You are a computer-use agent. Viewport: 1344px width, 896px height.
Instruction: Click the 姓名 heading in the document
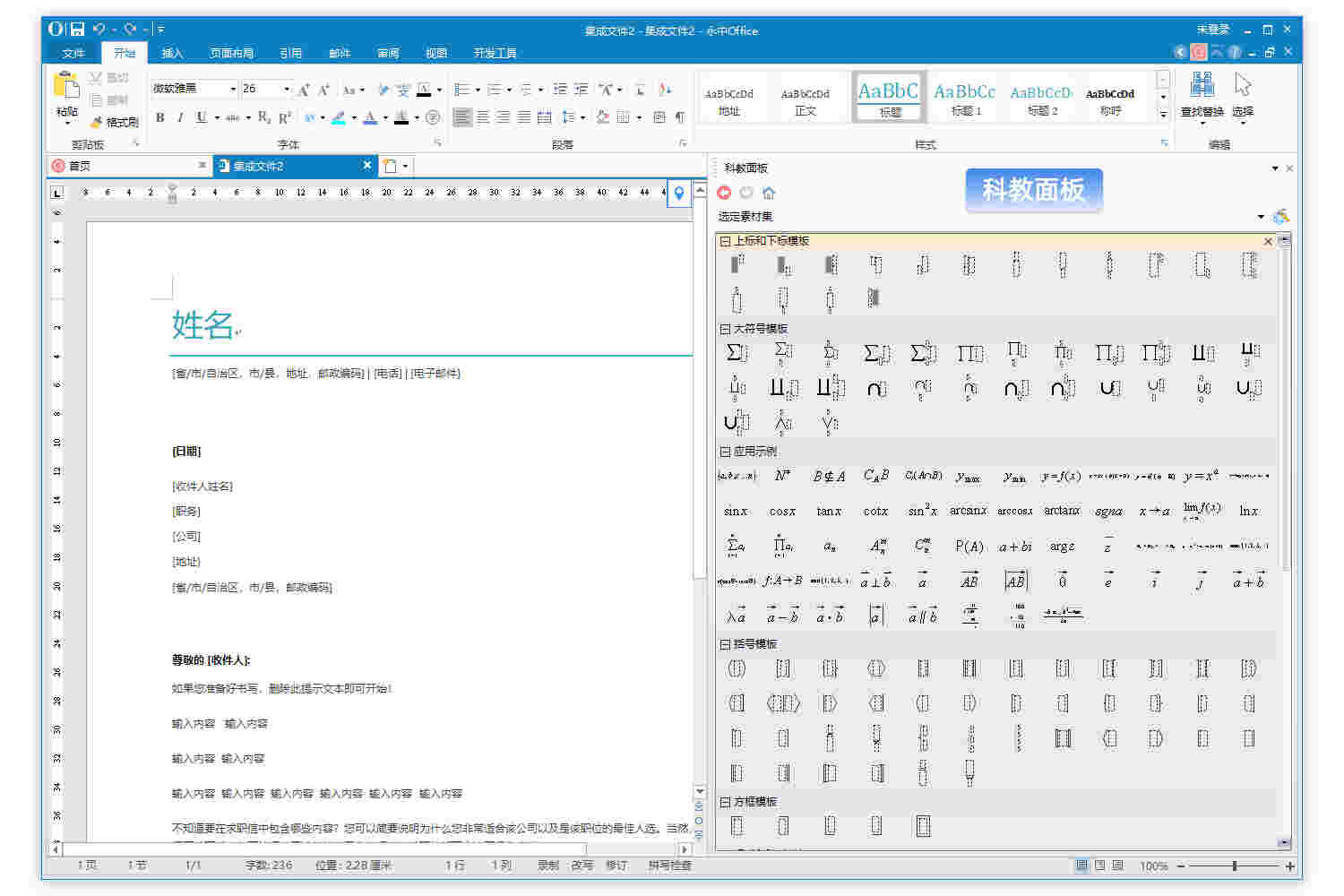click(202, 326)
